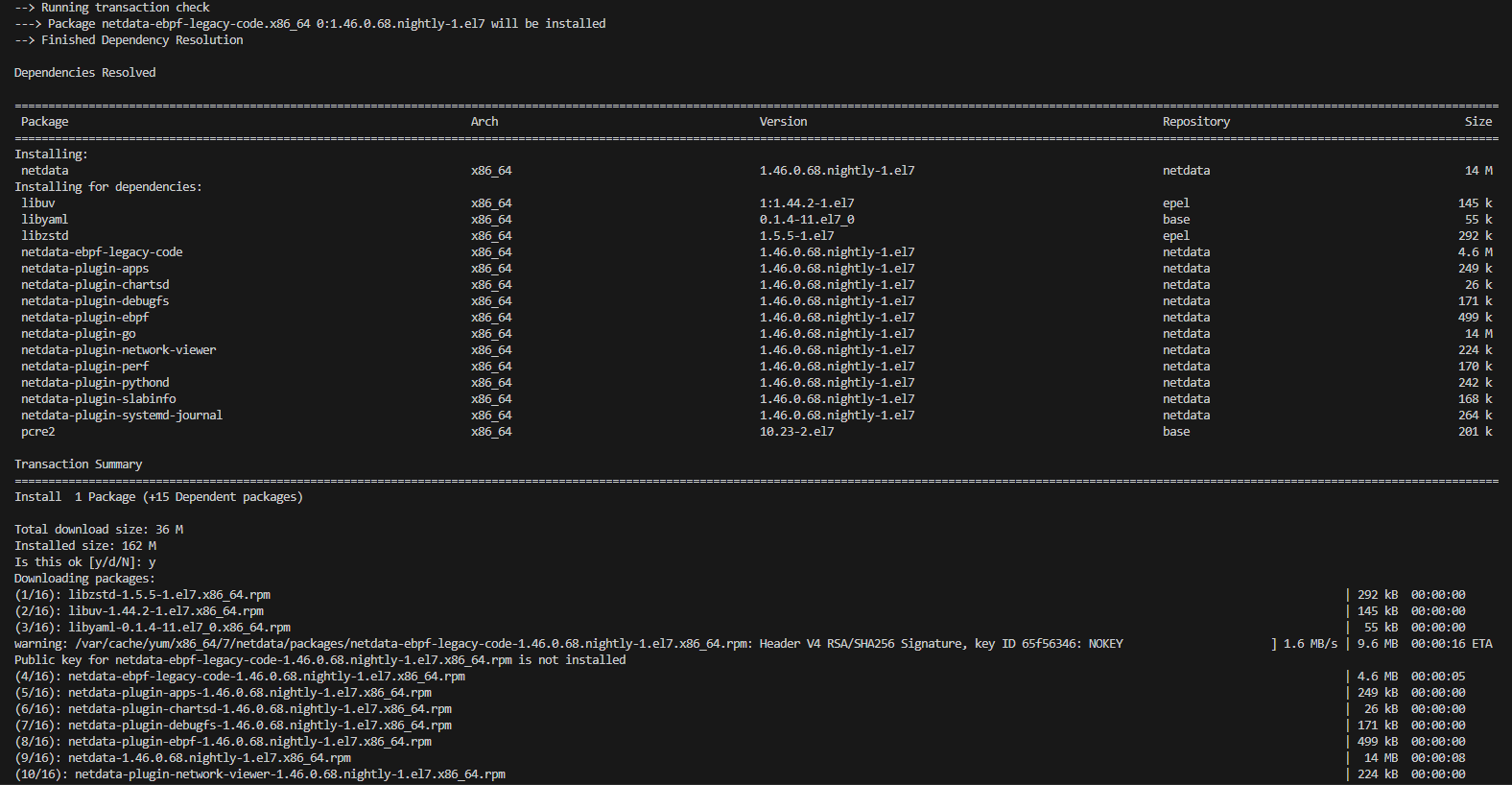
Task: Click netdata-plugin-systemd-journal in the package table
Action: coord(122,416)
